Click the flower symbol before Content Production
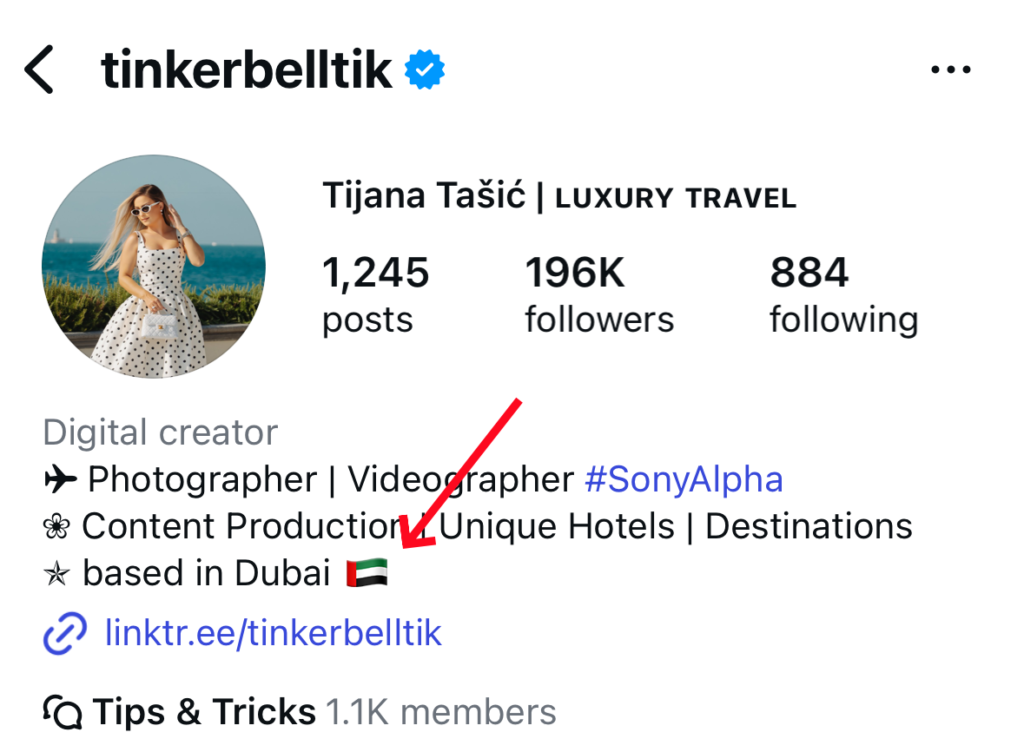This screenshot has width=1024, height=752. tap(57, 527)
